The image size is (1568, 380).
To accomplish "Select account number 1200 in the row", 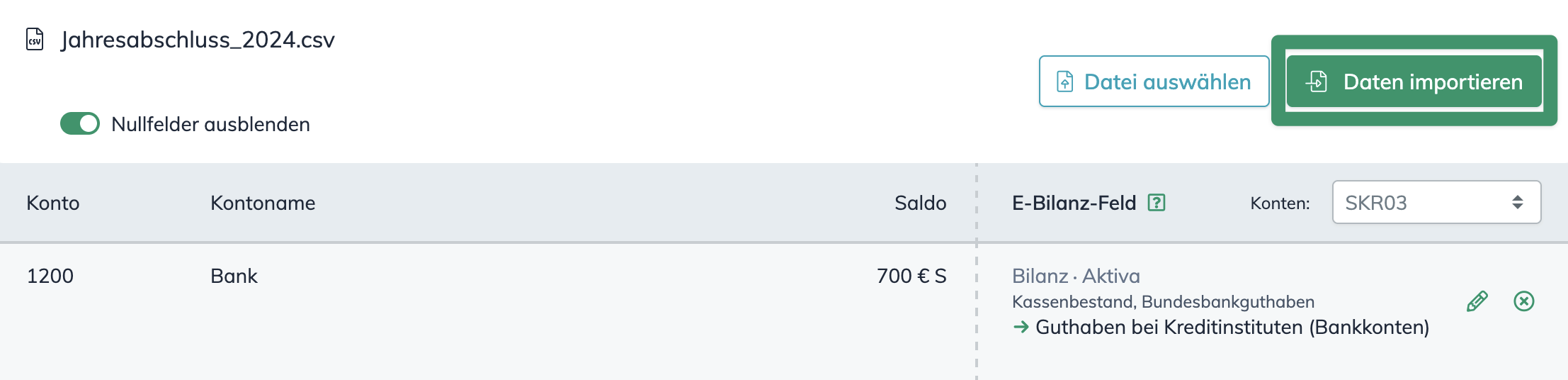I will [x=50, y=276].
